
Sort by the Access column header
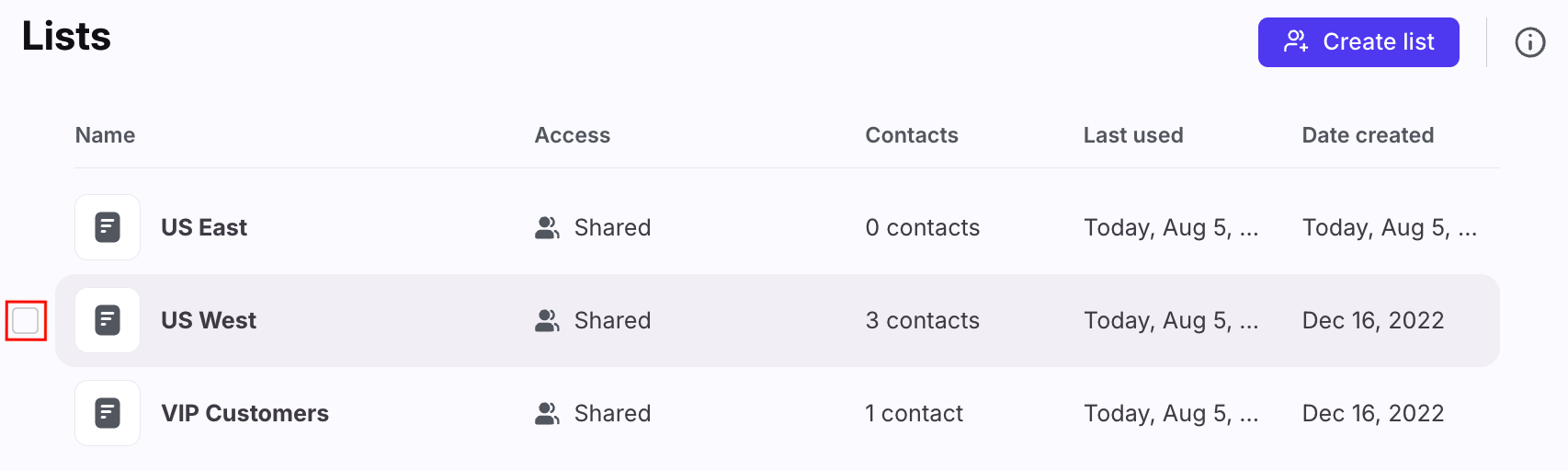pyautogui.click(x=573, y=135)
